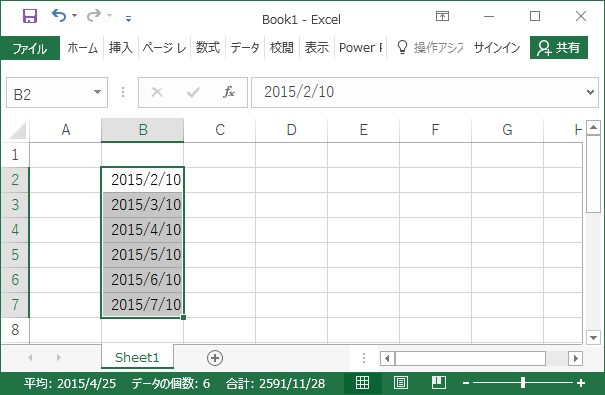This screenshot has width=605, height=395.
Task: Select row 5 header
Action: click(15, 255)
